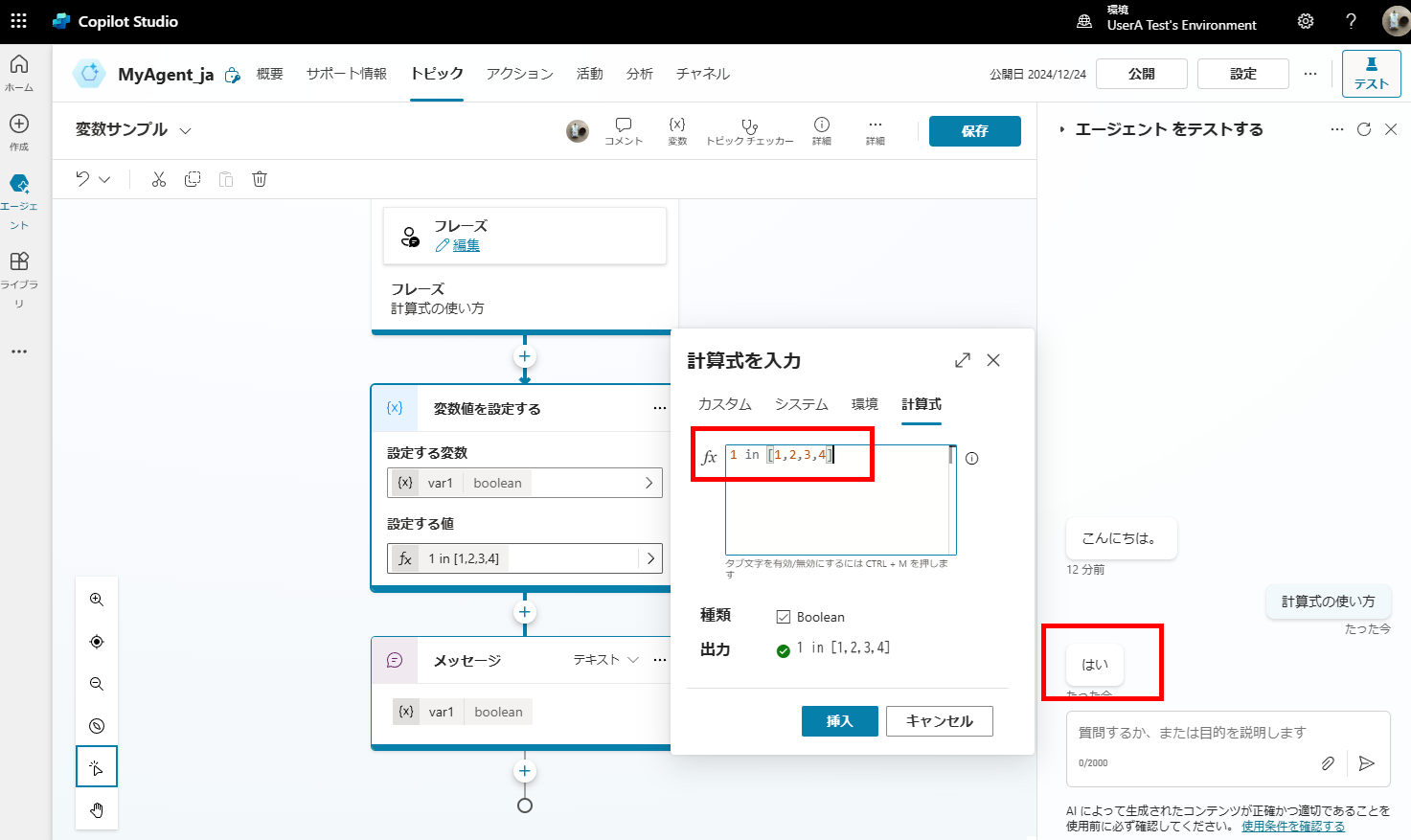The height and width of the screenshot is (840, 1411).
Task: Click the attach file paperclip icon
Action: [1328, 763]
